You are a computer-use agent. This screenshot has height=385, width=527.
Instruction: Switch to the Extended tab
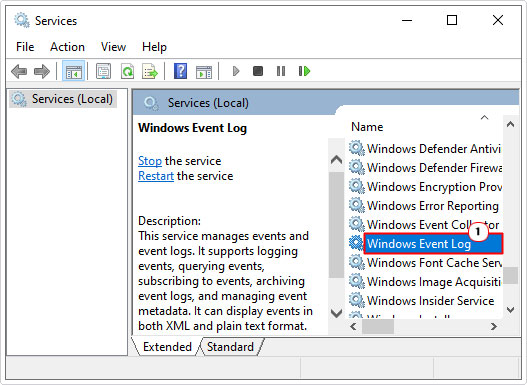[167, 347]
